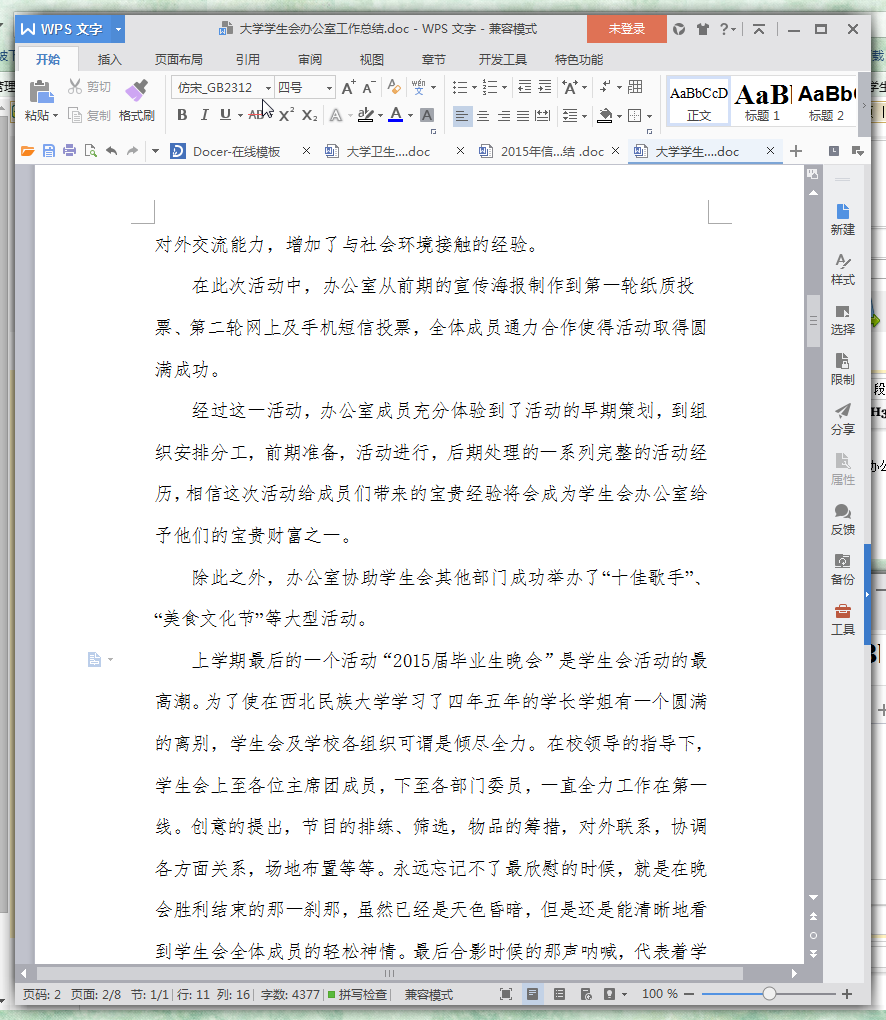Click the zoom in plus button
This screenshot has width=886, height=1020.
coord(847,994)
